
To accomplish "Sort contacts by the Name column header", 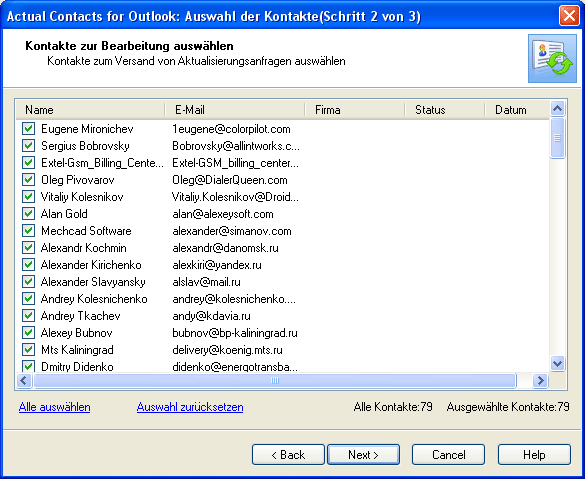I will 90,110.
